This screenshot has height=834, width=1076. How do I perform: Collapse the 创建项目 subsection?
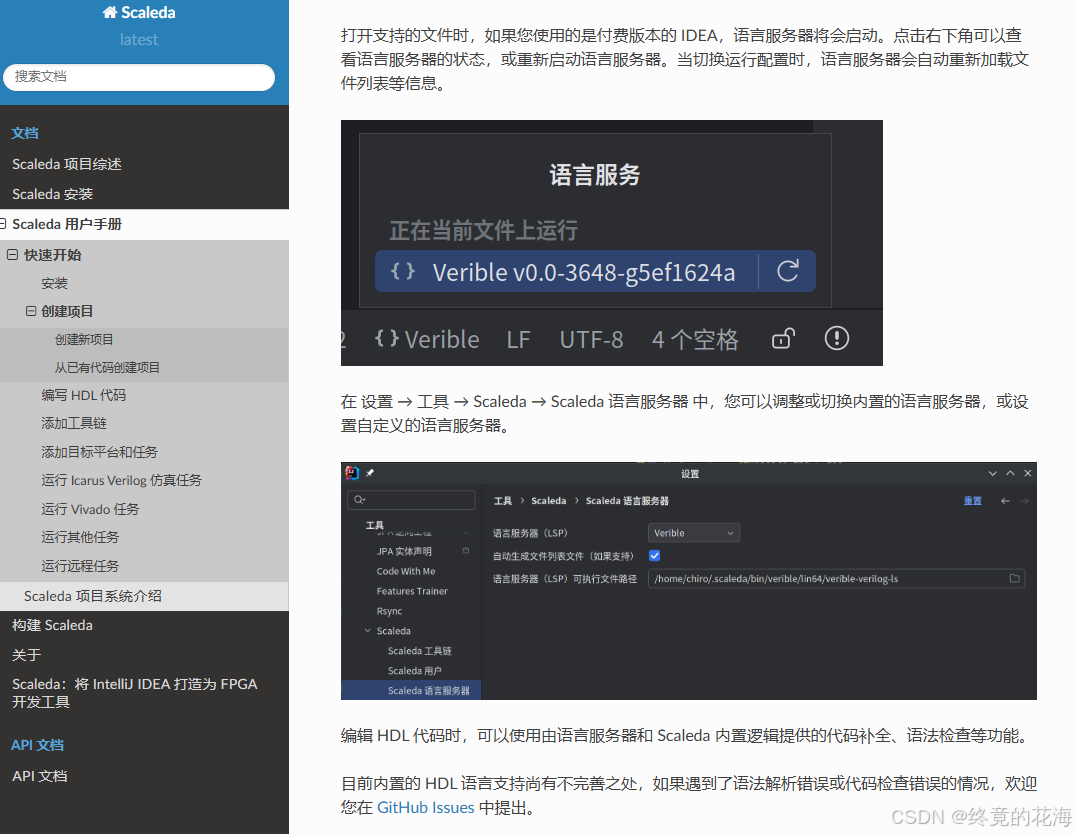31,311
